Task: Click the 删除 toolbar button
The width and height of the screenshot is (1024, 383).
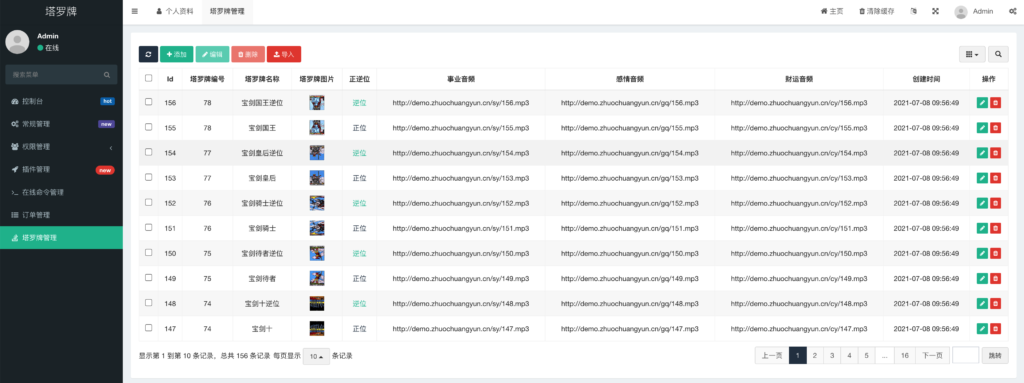Action: tap(248, 54)
